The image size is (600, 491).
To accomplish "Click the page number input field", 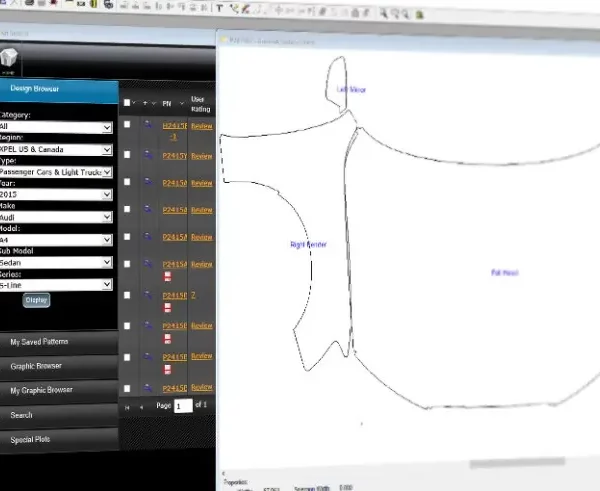I will [182, 407].
